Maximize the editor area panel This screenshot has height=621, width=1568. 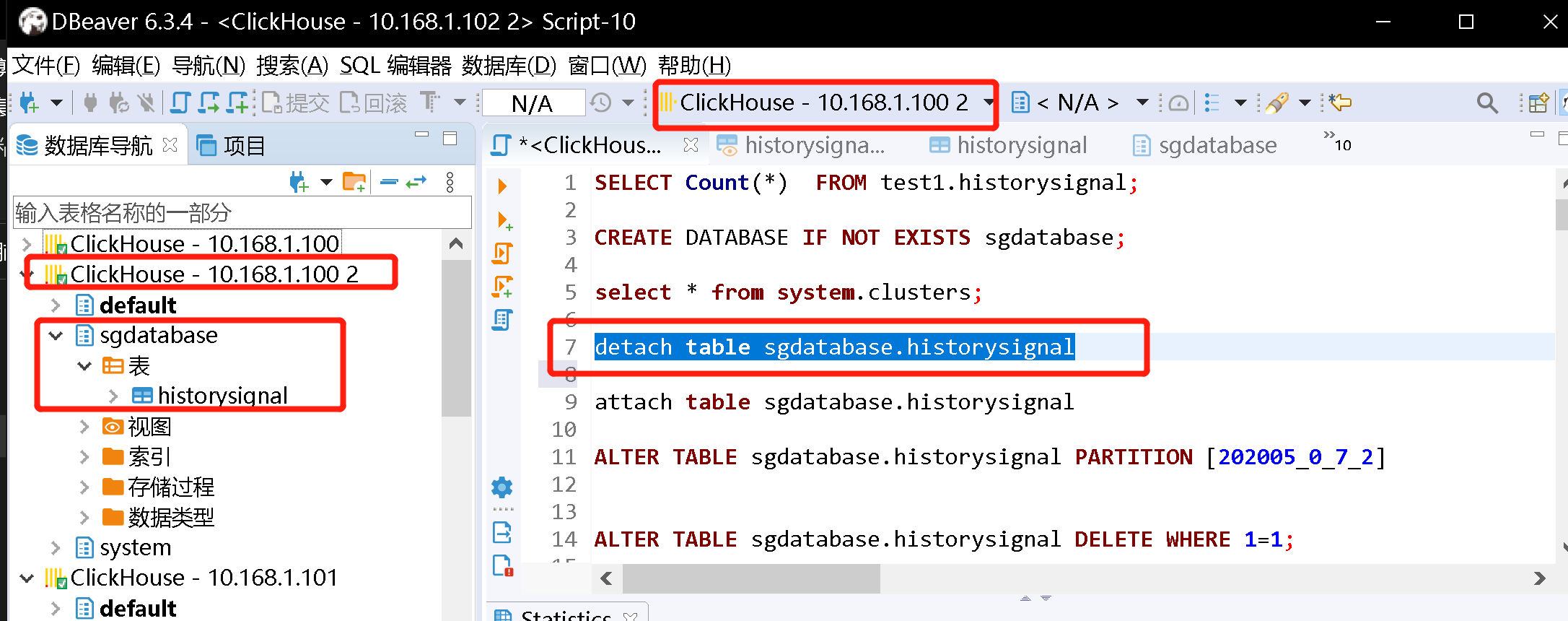pyautogui.click(x=1562, y=137)
